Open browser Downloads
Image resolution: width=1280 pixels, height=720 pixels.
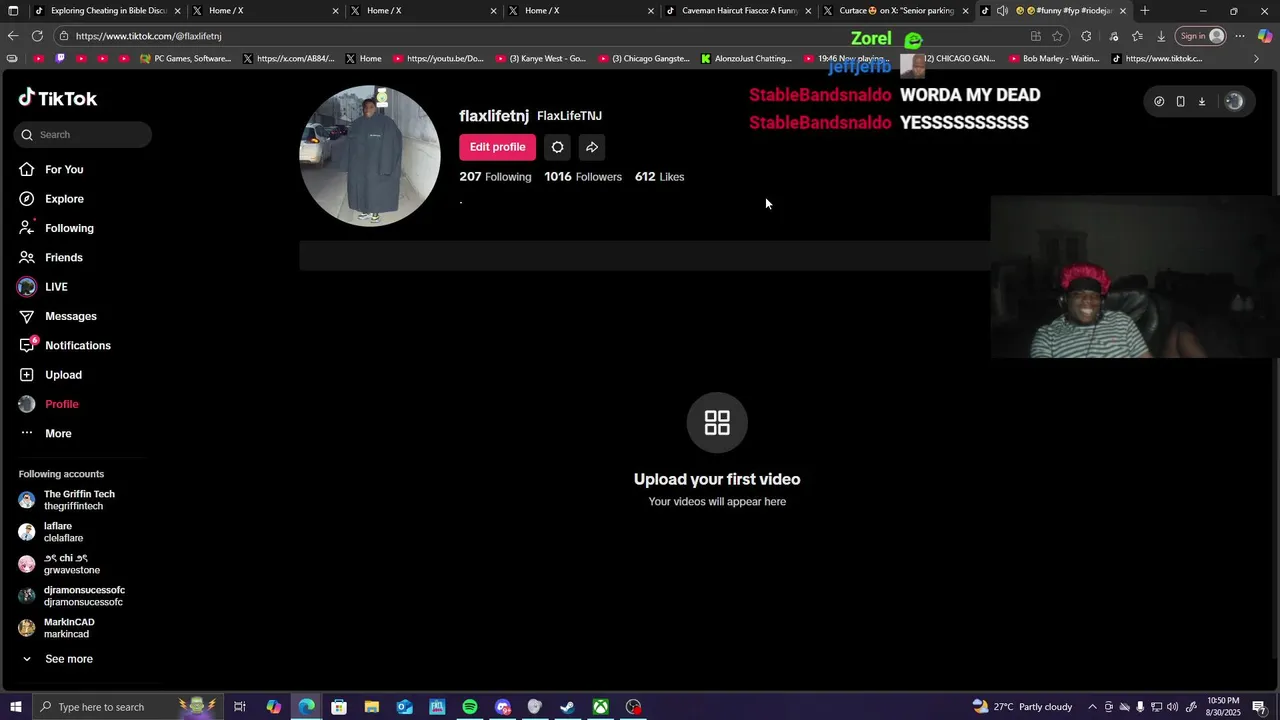coord(1161,36)
